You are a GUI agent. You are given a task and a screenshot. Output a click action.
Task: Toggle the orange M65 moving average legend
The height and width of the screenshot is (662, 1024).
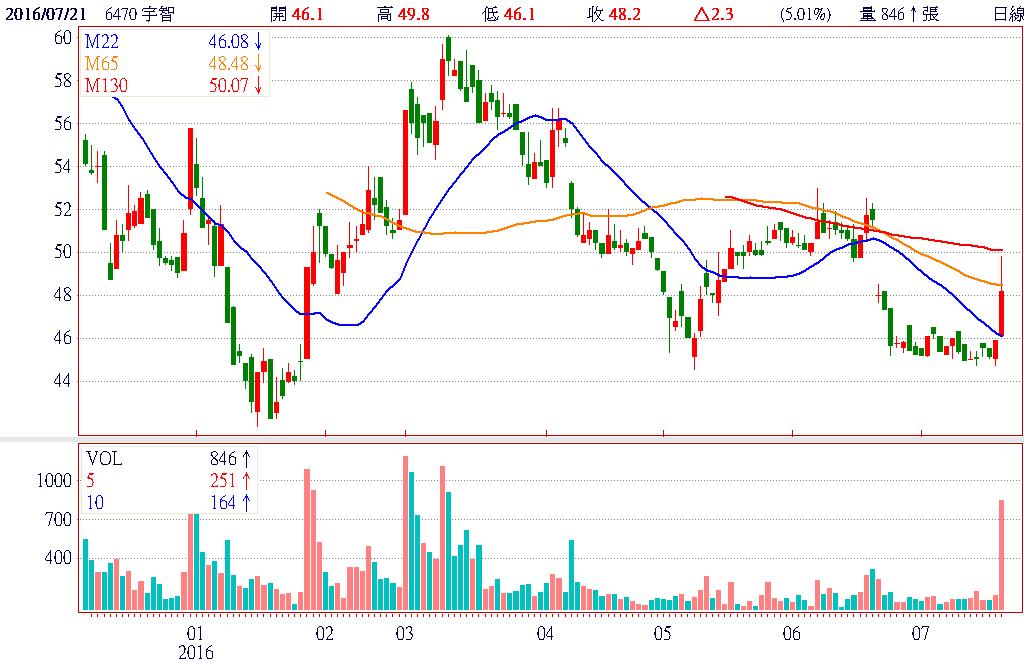[x=100, y=64]
